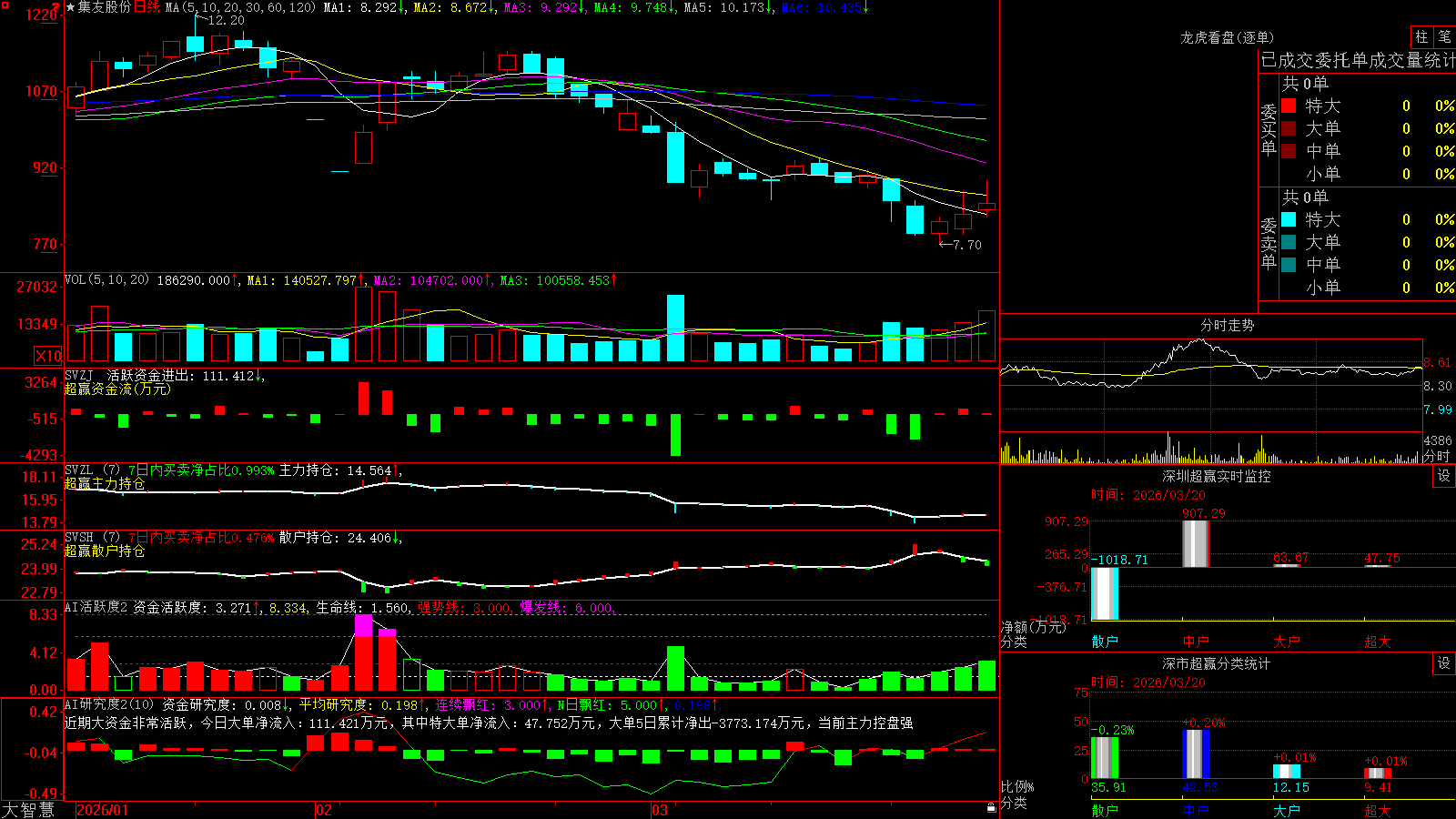Click the 超赢散户持仓 label
The height and width of the screenshot is (819, 1456).
[x=105, y=551]
